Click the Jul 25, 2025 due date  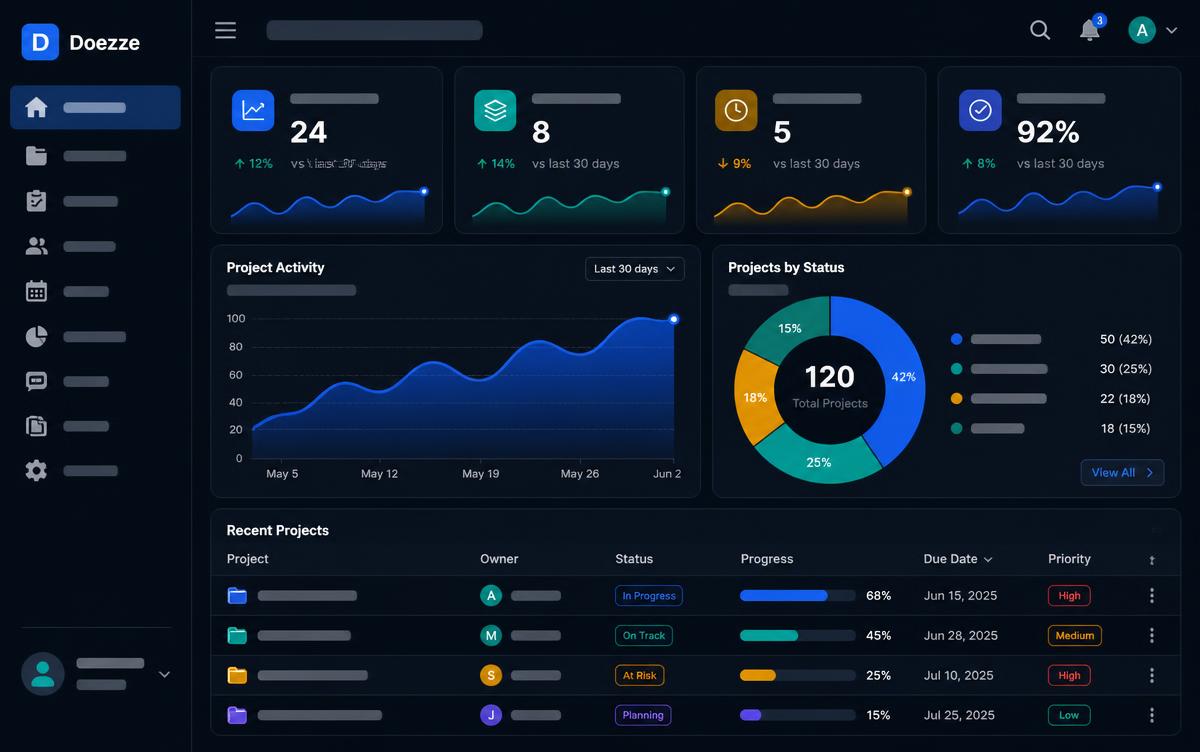pos(959,715)
